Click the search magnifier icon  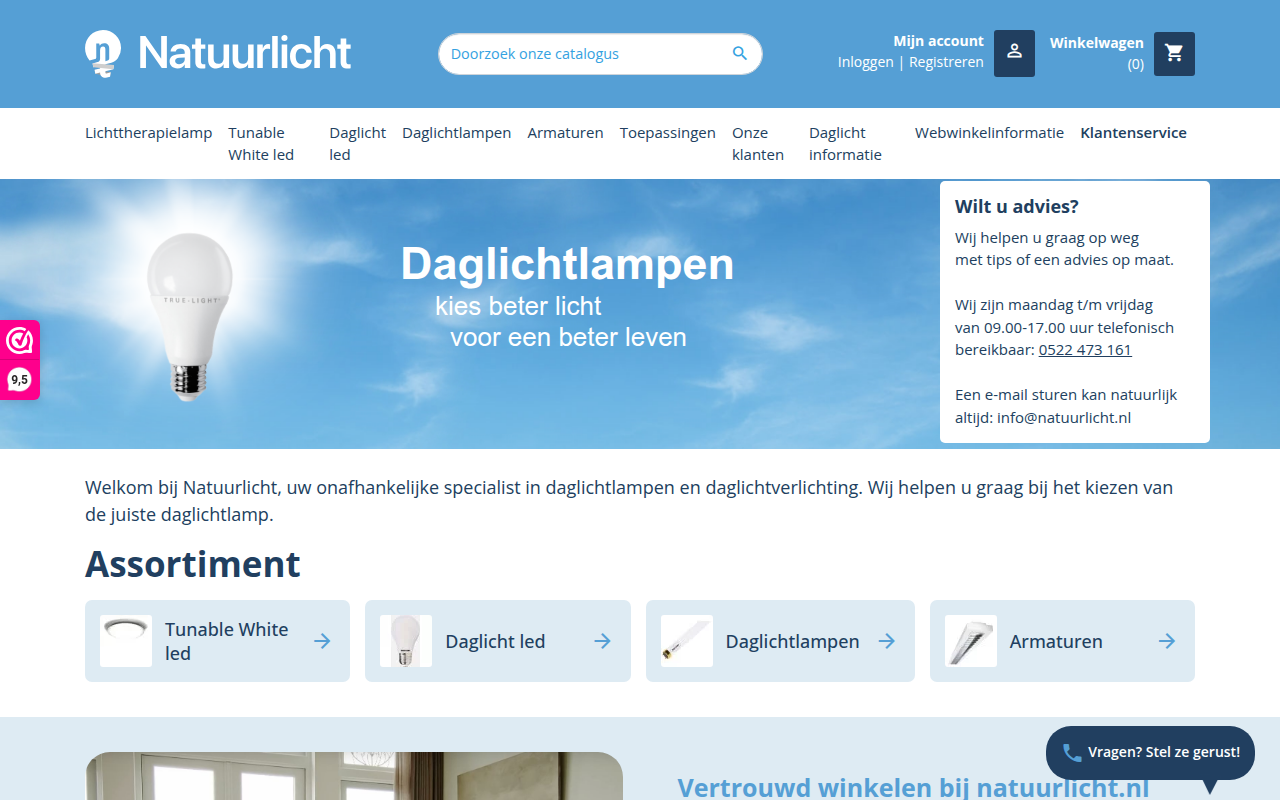(740, 54)
